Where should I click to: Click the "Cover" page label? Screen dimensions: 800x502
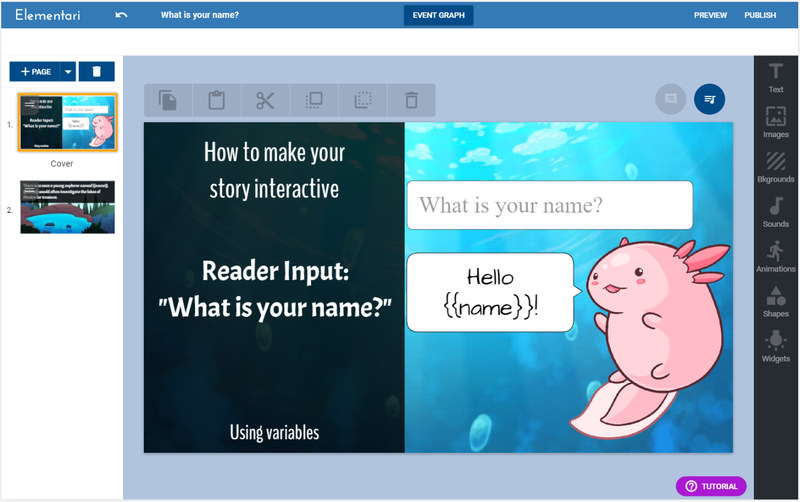[62, 164]
